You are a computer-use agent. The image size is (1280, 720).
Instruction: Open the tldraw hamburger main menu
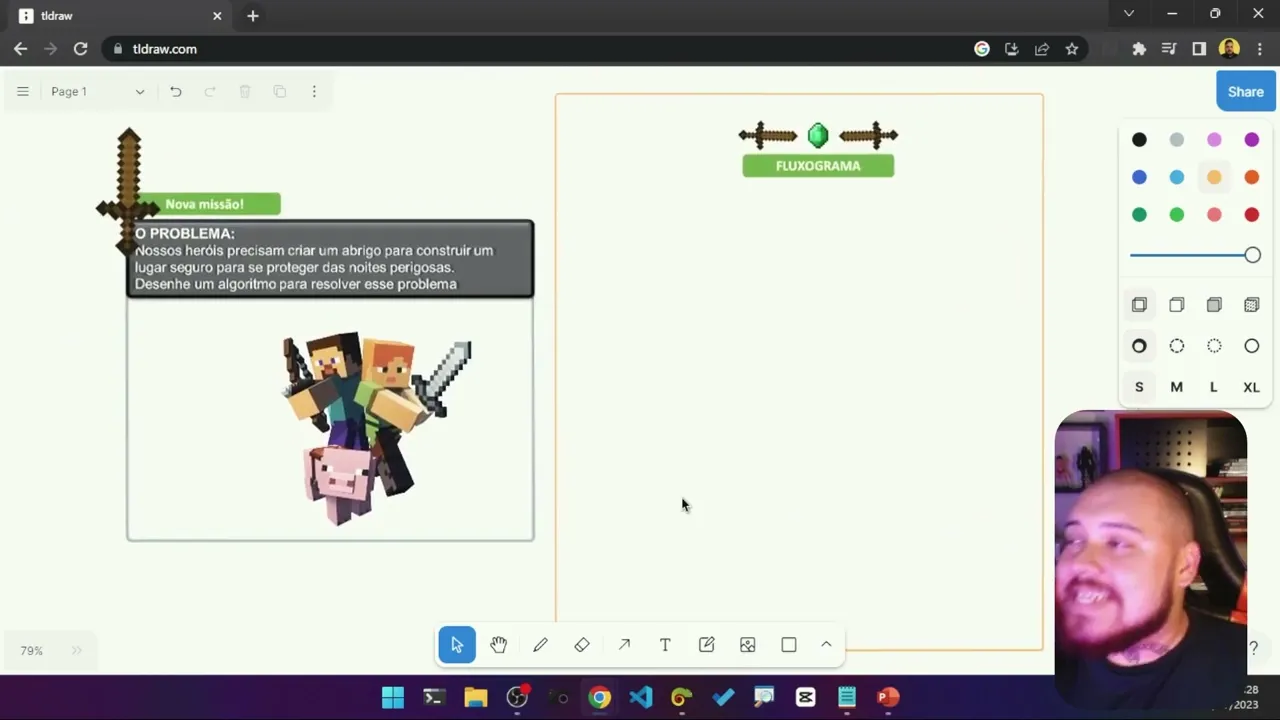click(x=22, y=91)
